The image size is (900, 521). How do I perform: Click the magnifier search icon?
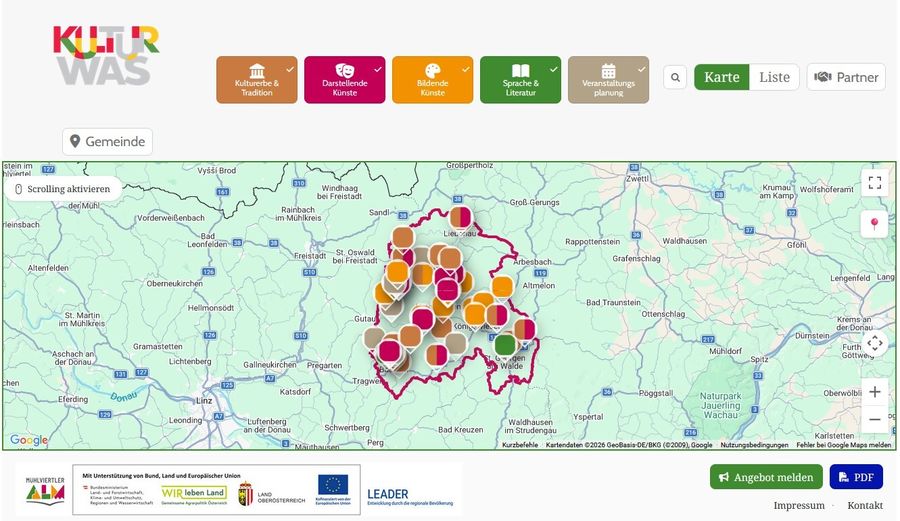(x=675, y=77)
